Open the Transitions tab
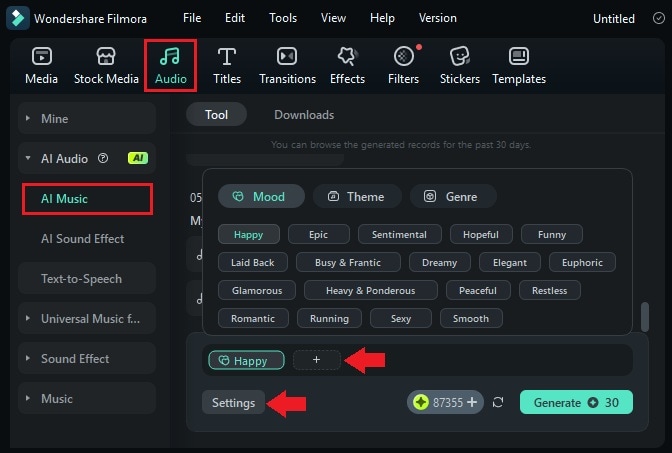The width and height of the screenshot is (672, 453). (x=287, y=66)
